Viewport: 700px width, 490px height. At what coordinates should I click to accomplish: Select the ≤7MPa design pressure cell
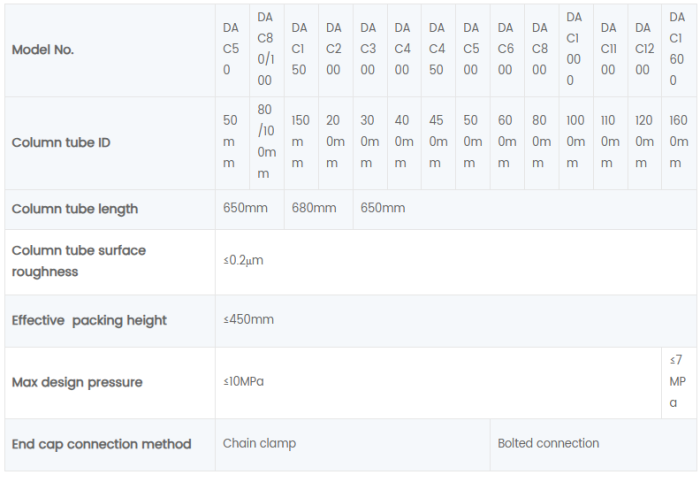[677, 381]
